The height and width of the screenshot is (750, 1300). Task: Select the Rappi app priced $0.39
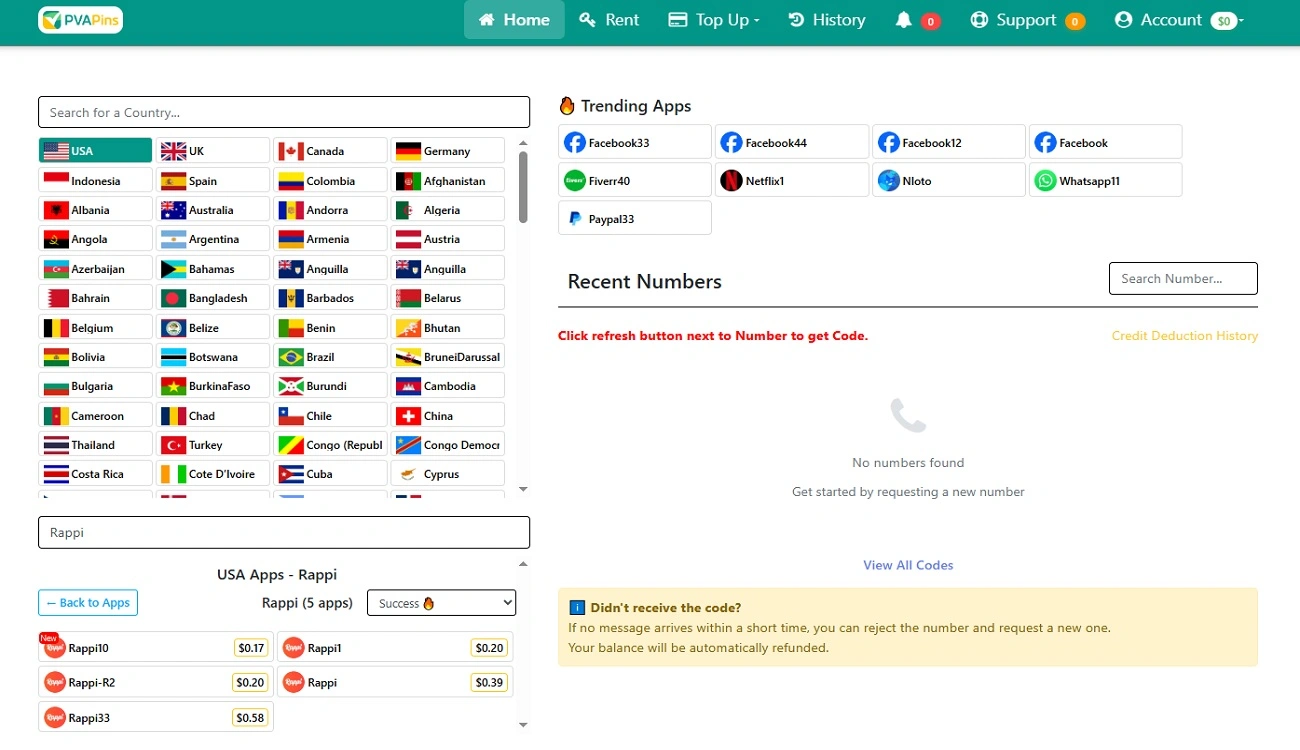pyautogui.click(x=395, y=682)
